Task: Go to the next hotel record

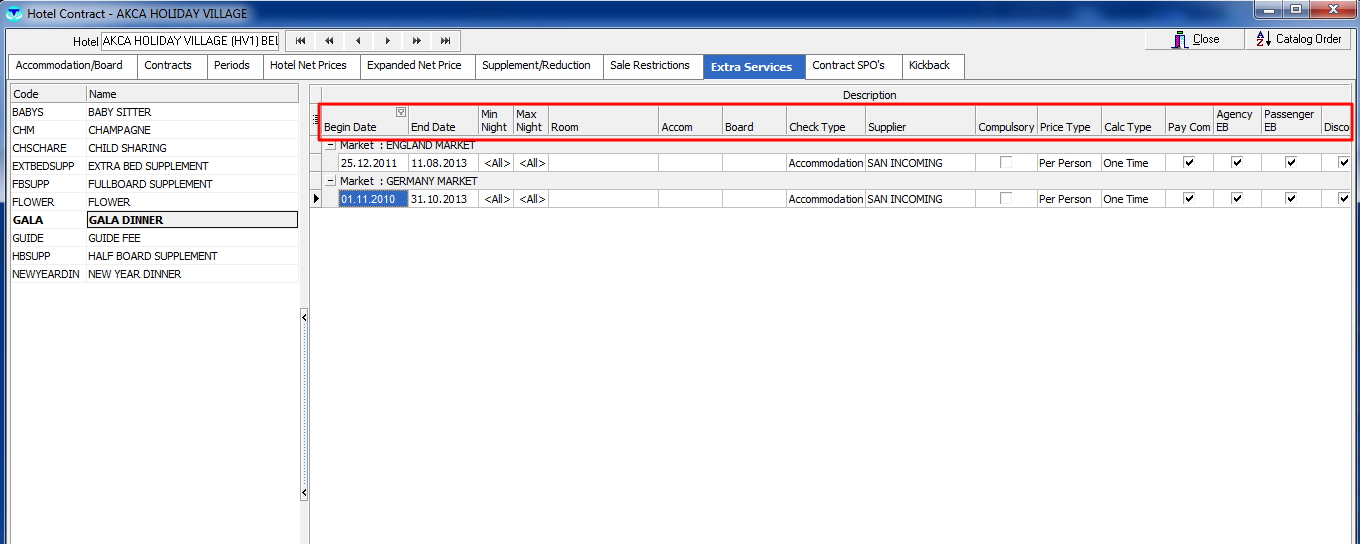Action: (x=388, y=41)
